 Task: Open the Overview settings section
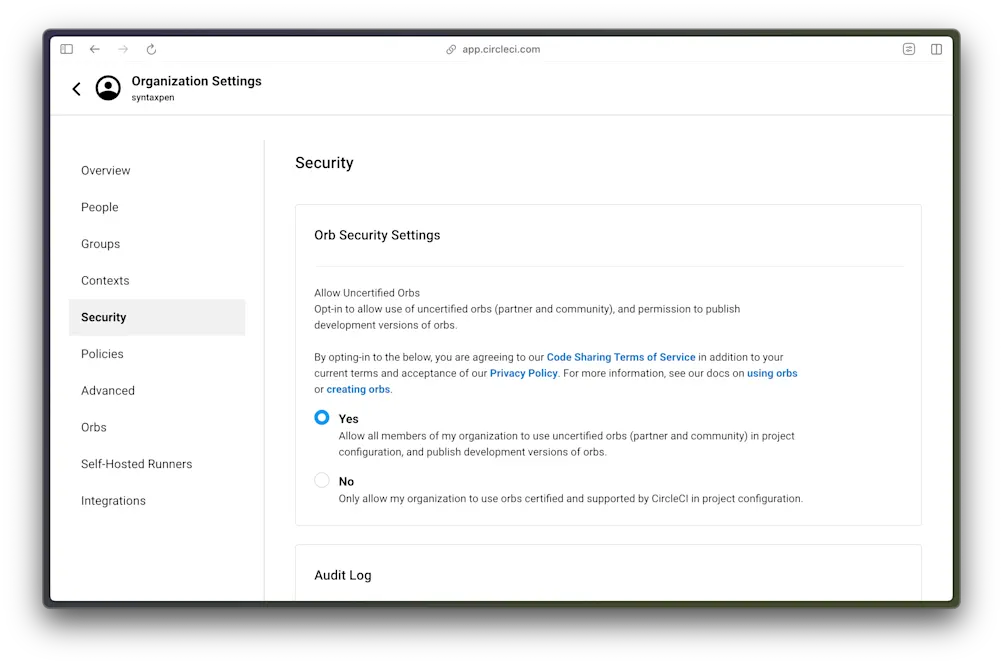105,170
